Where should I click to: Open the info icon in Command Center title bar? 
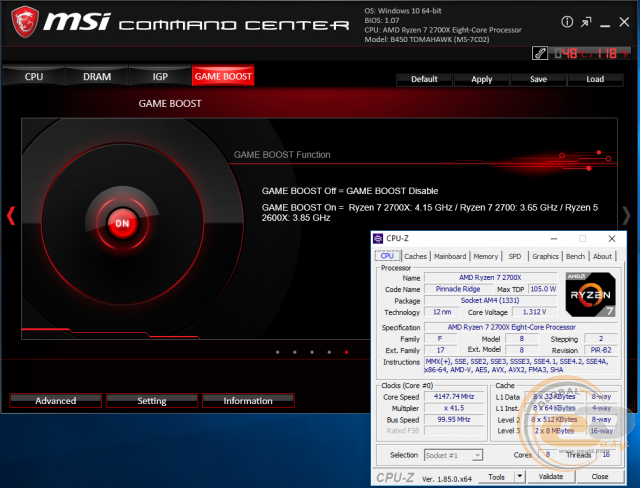point(567,22)
